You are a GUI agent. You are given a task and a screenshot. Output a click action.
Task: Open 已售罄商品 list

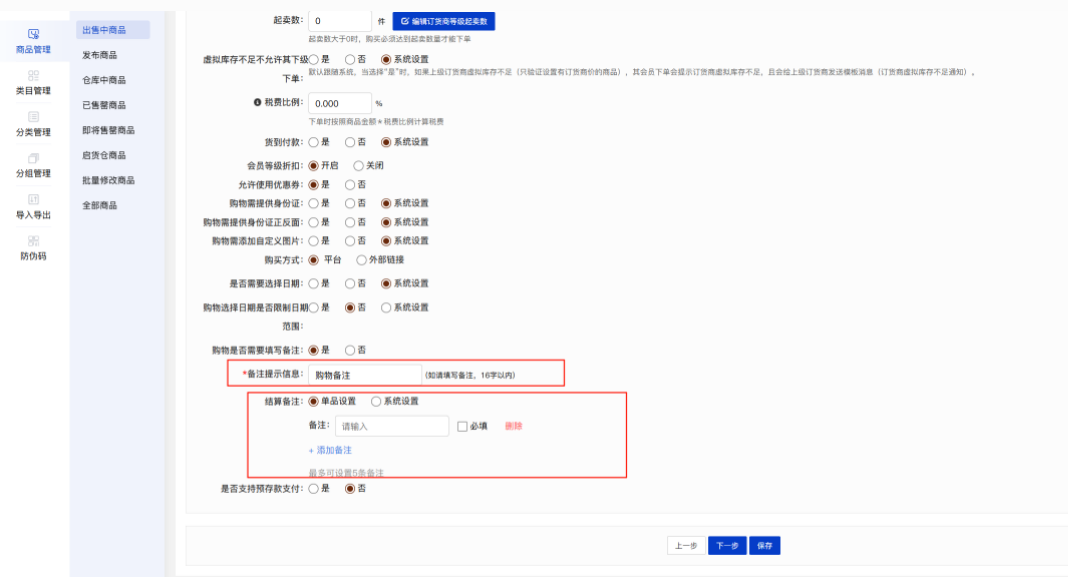(x=104, y=106)
